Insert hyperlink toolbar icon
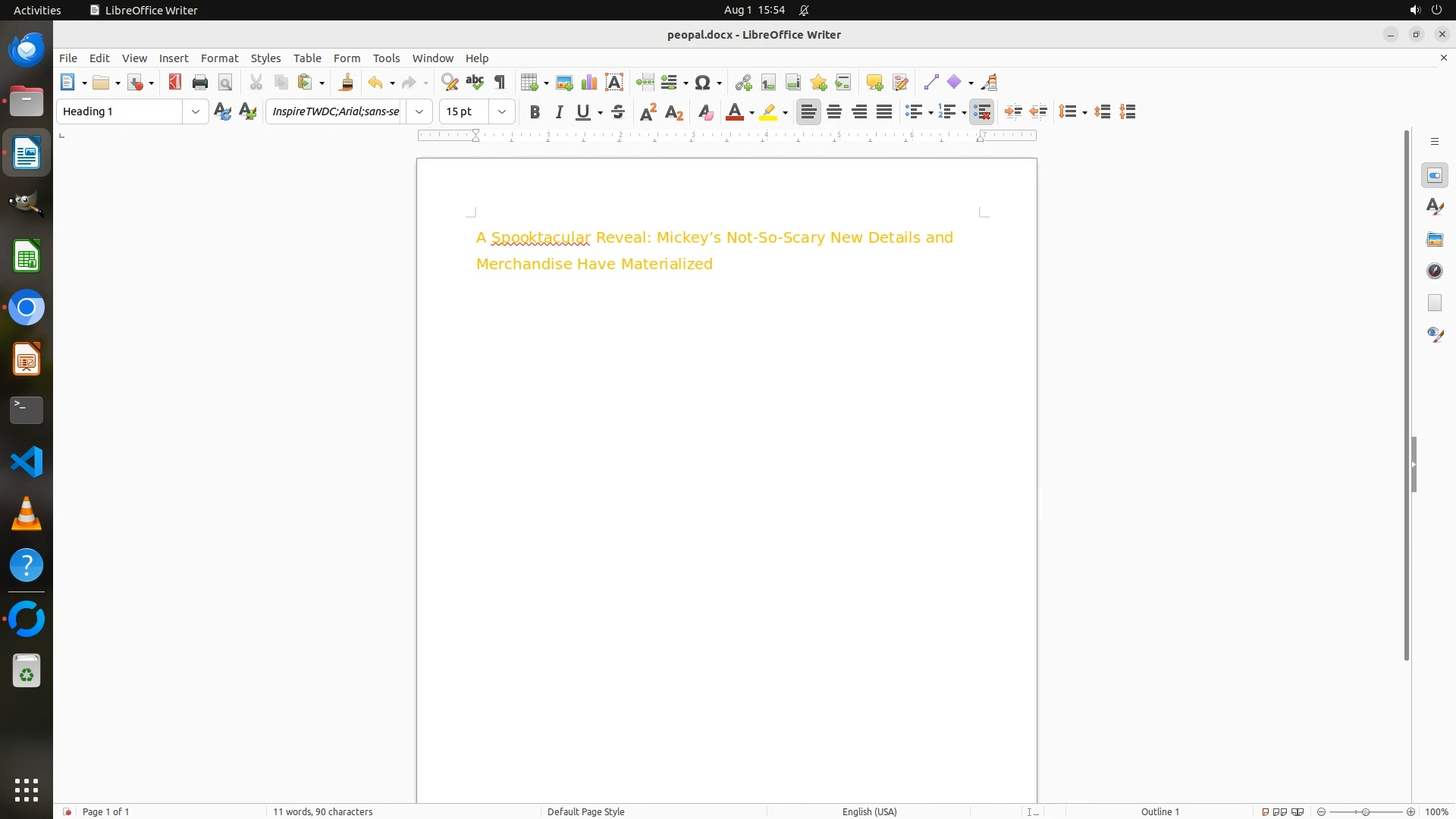The height and width of the screenshot is (819, 1456). [743, 83]
